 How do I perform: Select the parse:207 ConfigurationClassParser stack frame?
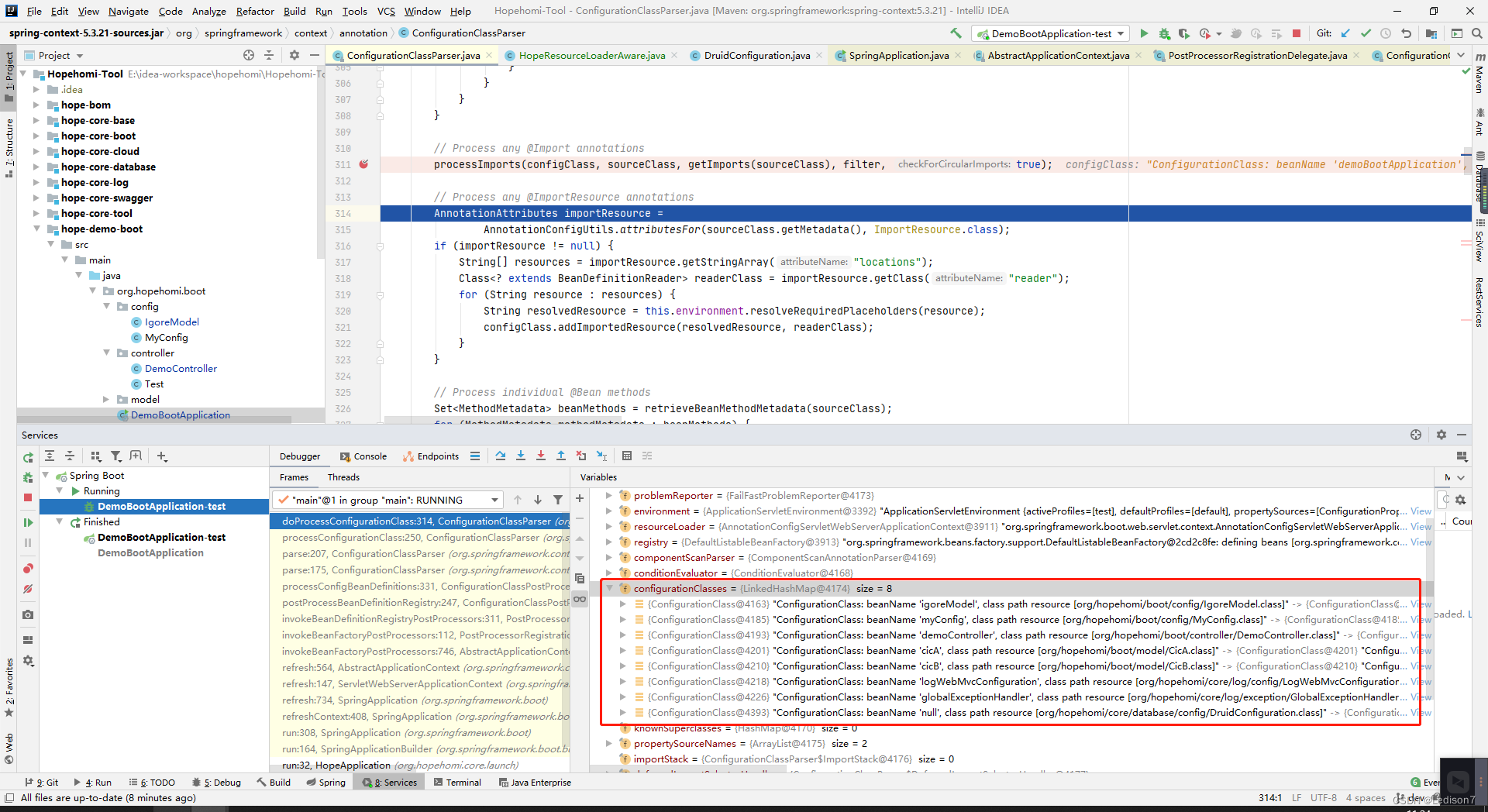point(420,553)
